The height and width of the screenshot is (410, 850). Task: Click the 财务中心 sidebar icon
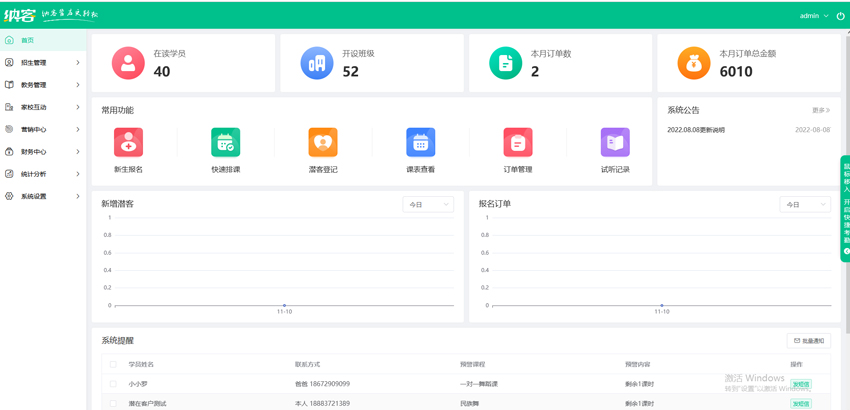coord(9,151)
